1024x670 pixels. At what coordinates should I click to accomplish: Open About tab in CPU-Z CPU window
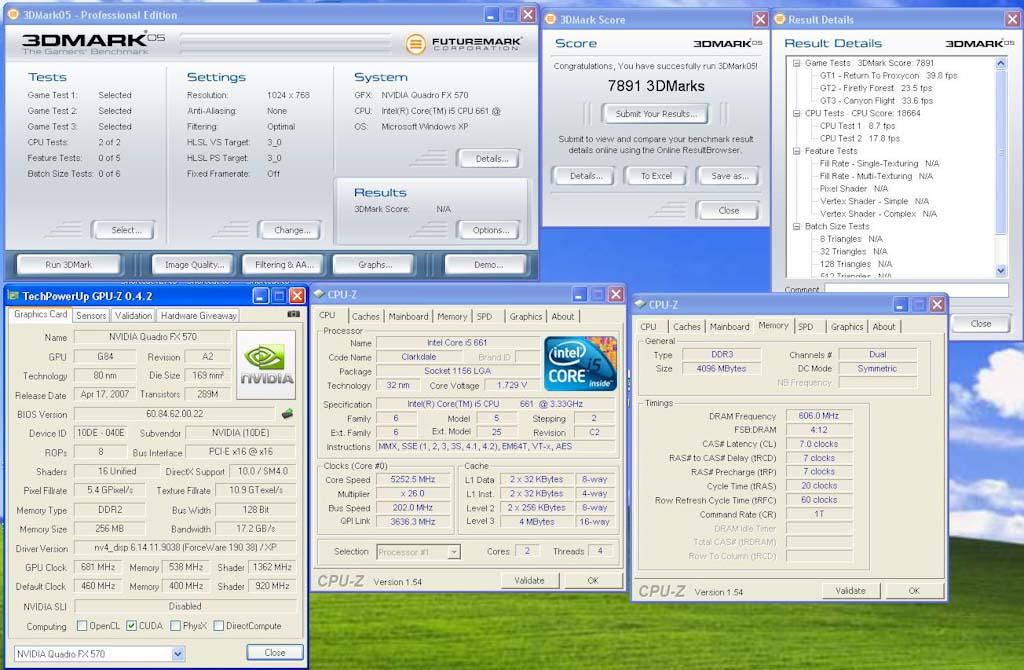(x=562, y=316)
